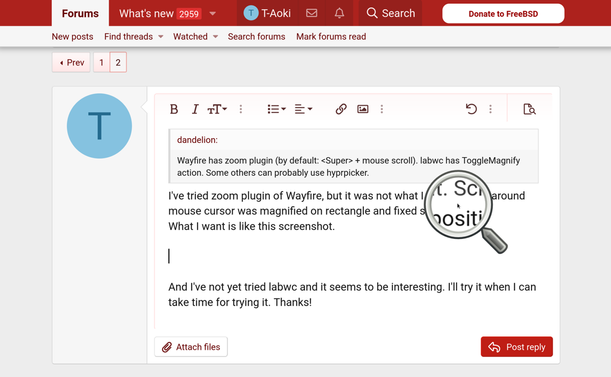This screenshot has width=611, height=377.
Task: Open the text alignment dropdown
Action: point(304,109)
